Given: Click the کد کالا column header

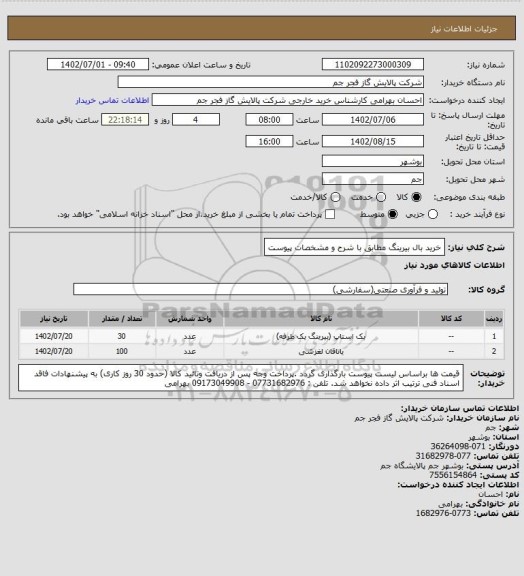Looking at the screenshot, I should coord(451,319).
